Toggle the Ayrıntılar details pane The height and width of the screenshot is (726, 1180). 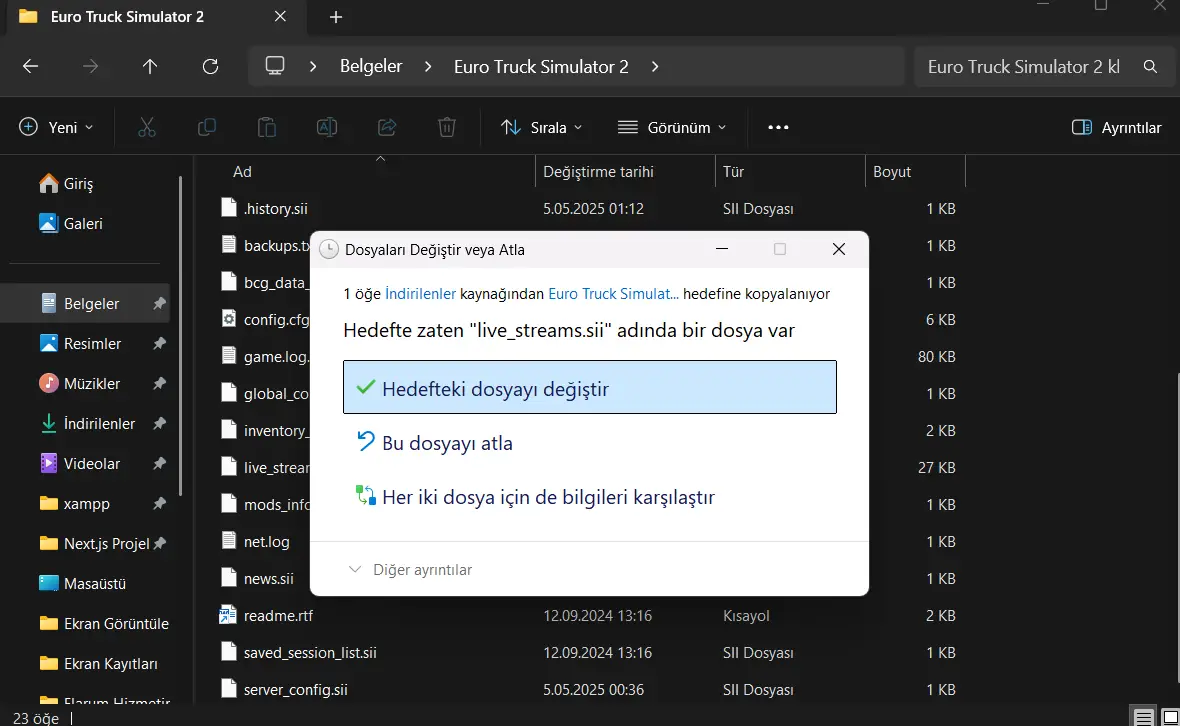[x=1116, y=127]
